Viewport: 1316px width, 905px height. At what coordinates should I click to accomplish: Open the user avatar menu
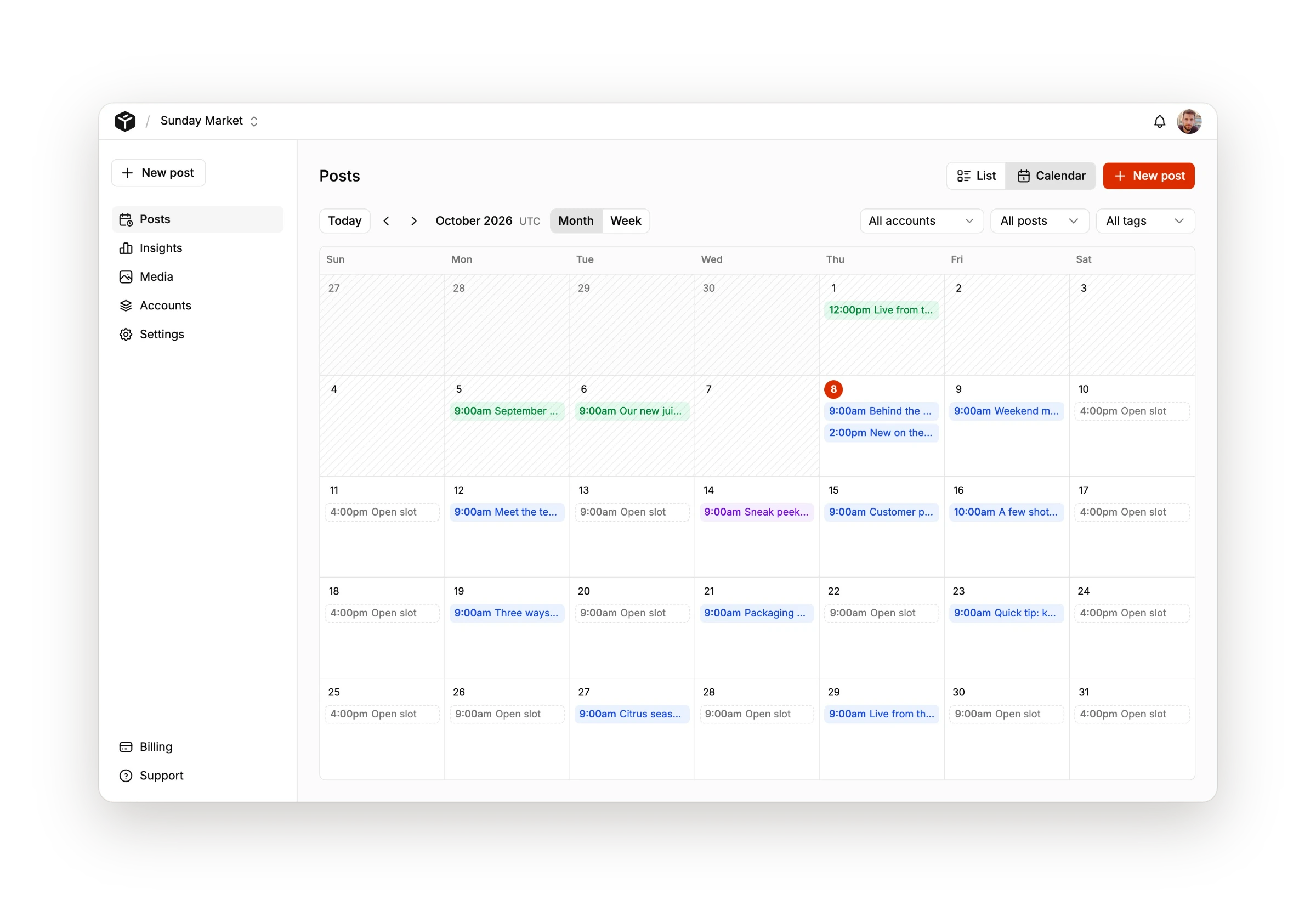coord(1188,121)
